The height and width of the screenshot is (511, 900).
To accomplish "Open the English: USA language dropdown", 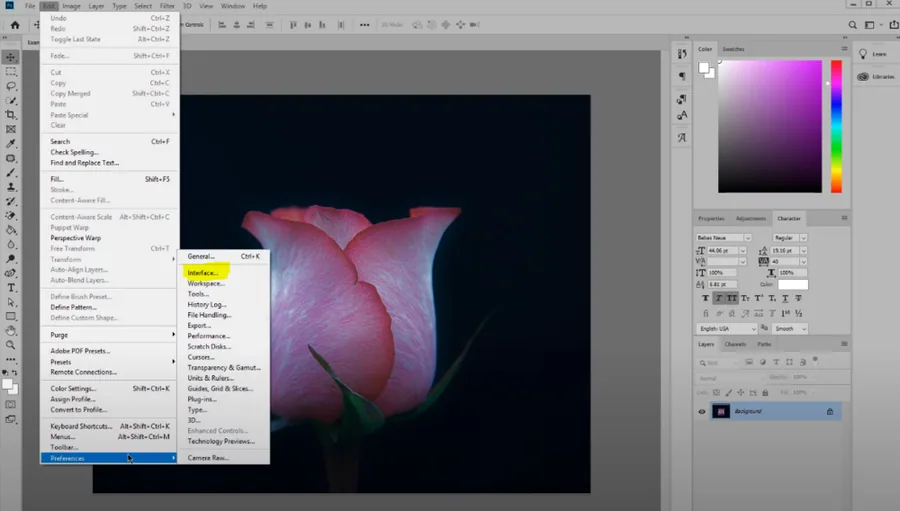I will click(727, 328).
